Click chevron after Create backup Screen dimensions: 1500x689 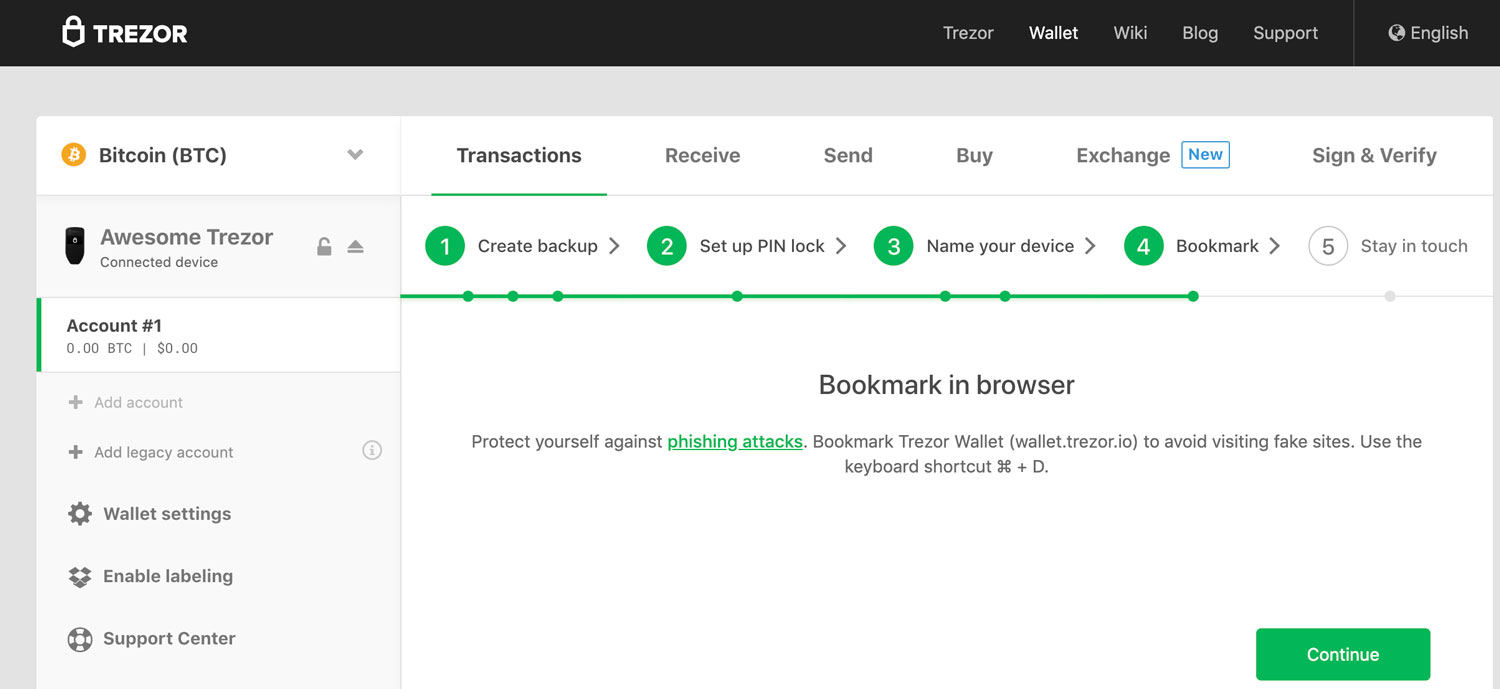point(614,246)
